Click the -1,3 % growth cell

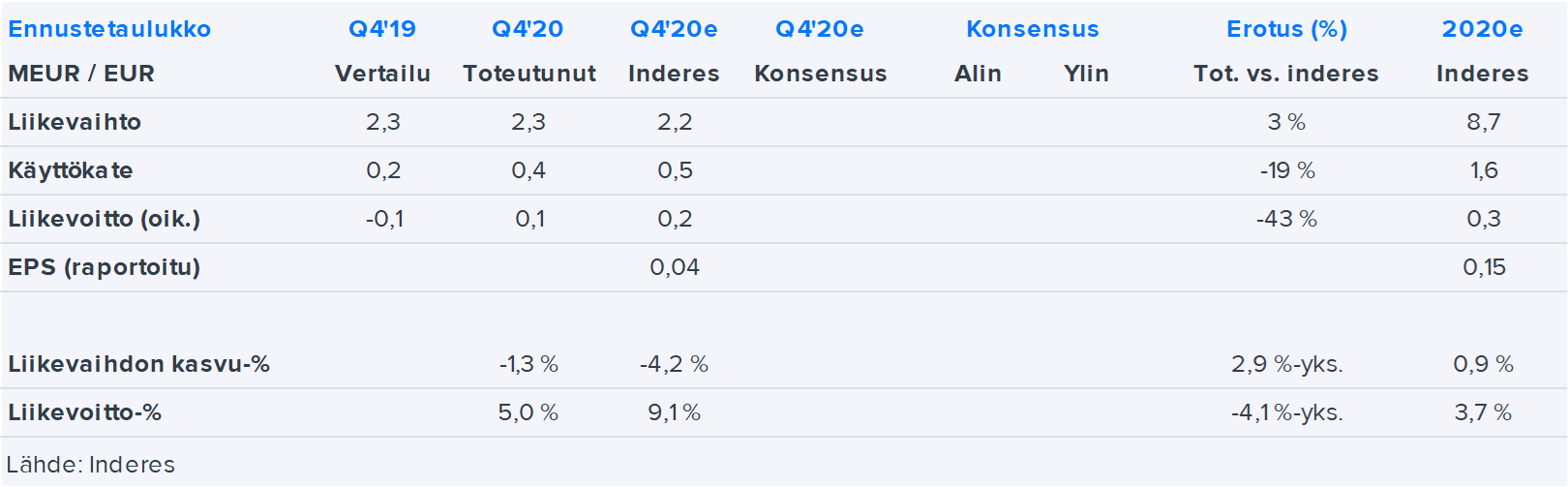click(x=528, y=364)
